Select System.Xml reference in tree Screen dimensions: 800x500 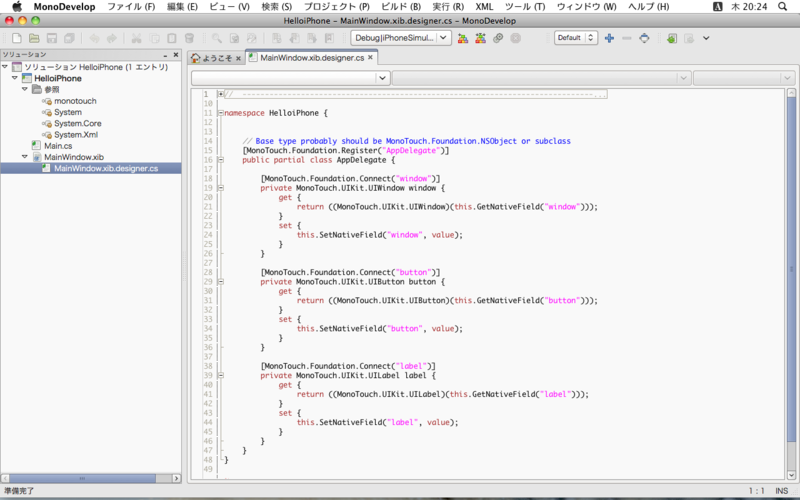76,134
